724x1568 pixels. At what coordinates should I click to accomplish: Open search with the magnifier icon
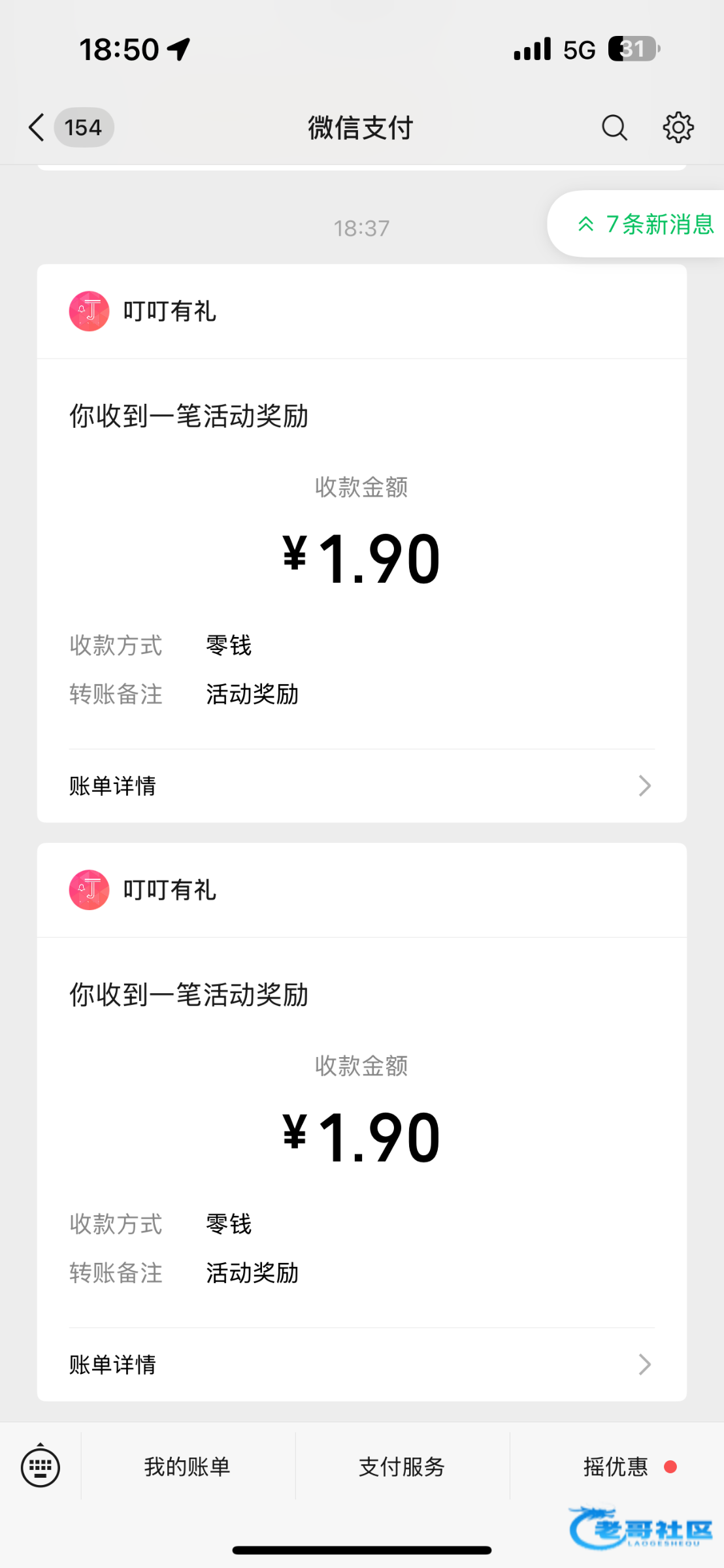pos(614,127)
